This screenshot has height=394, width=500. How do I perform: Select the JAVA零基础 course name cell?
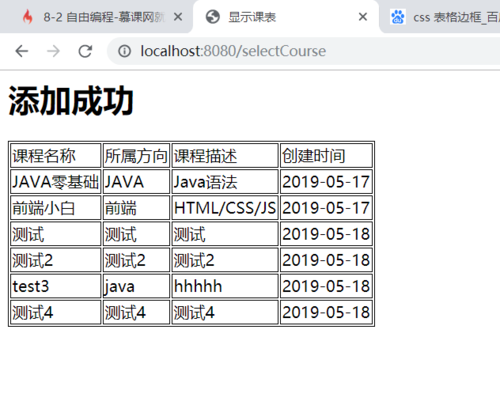(x=55, y=182)
